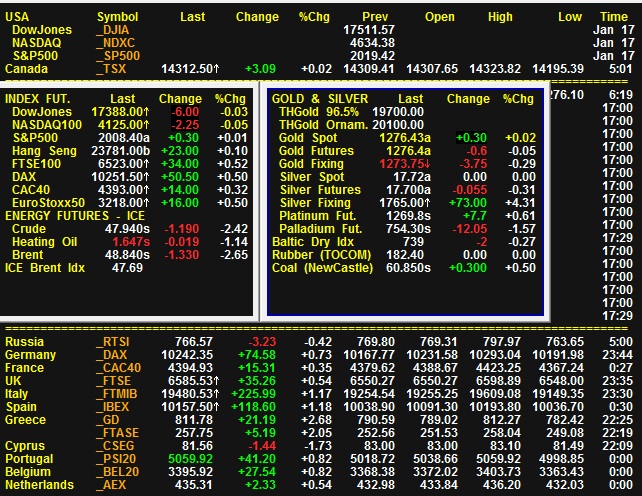Click the Belgium _BEL20 symbol

click(118, 472)
